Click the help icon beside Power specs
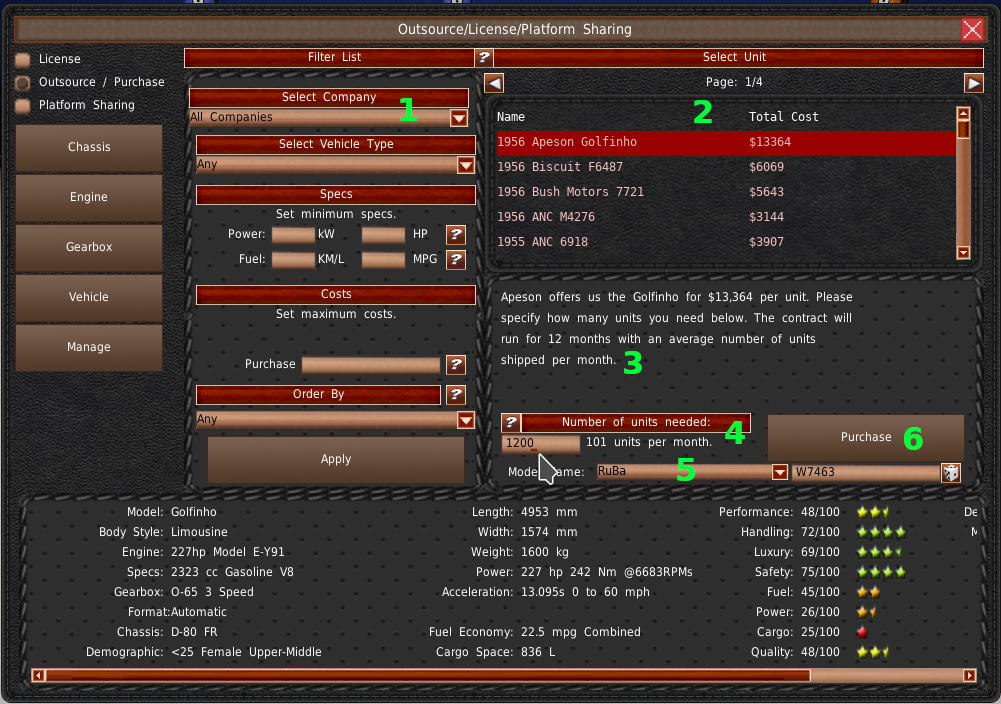 [456, 235]
